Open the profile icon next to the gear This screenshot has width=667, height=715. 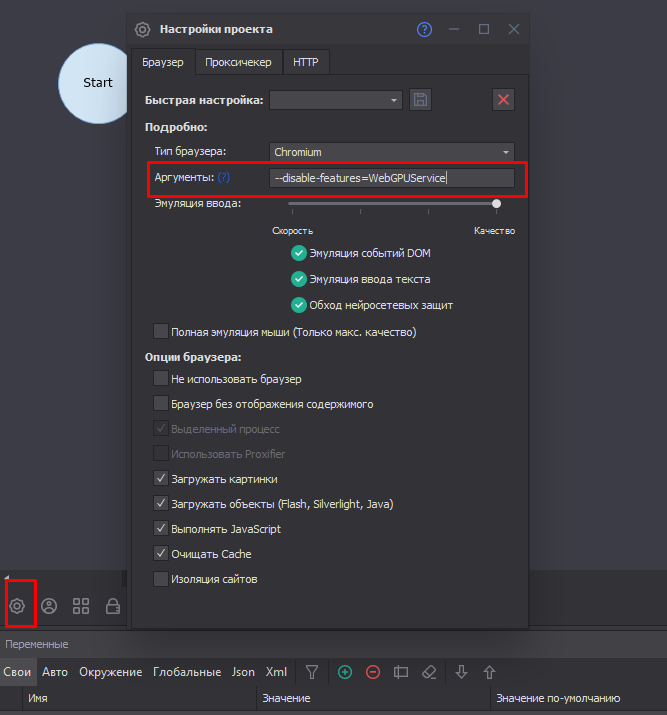click(x=49, y=606)
